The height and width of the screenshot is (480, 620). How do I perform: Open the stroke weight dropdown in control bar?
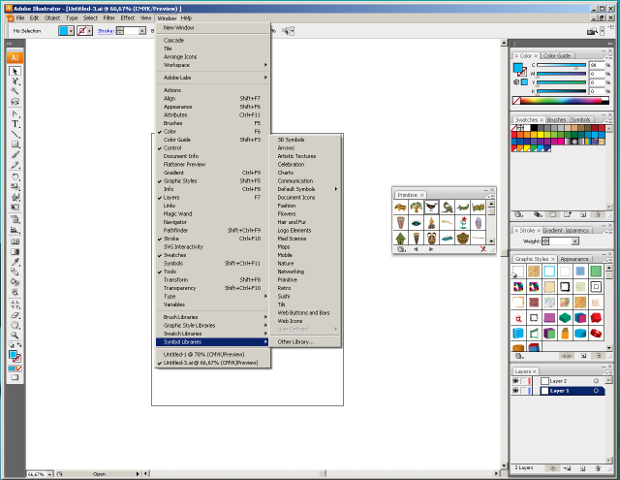(142, 31)
